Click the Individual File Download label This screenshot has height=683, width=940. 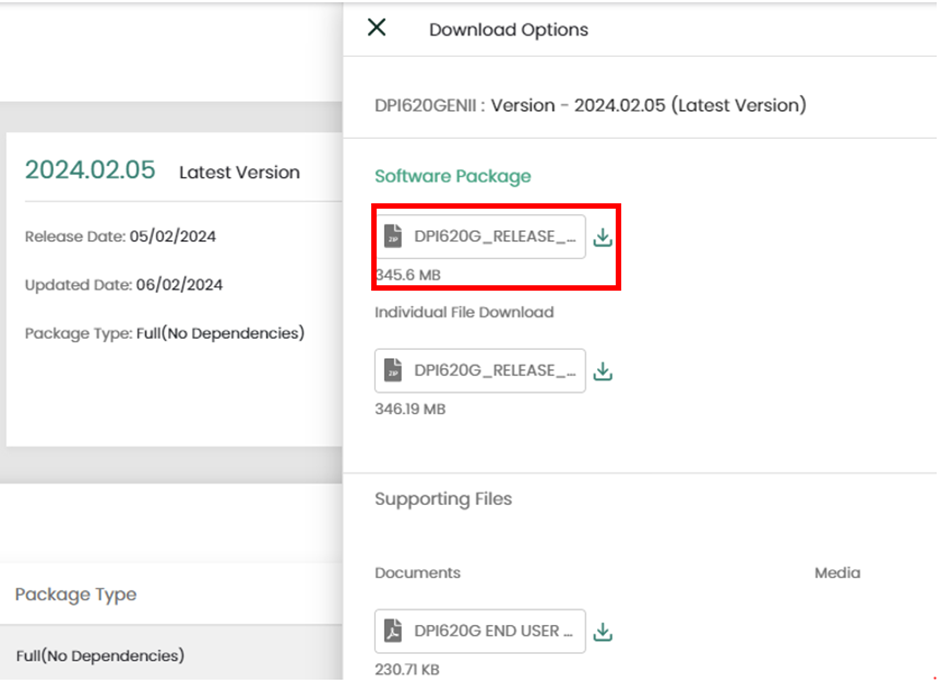(x=464, y=312)
